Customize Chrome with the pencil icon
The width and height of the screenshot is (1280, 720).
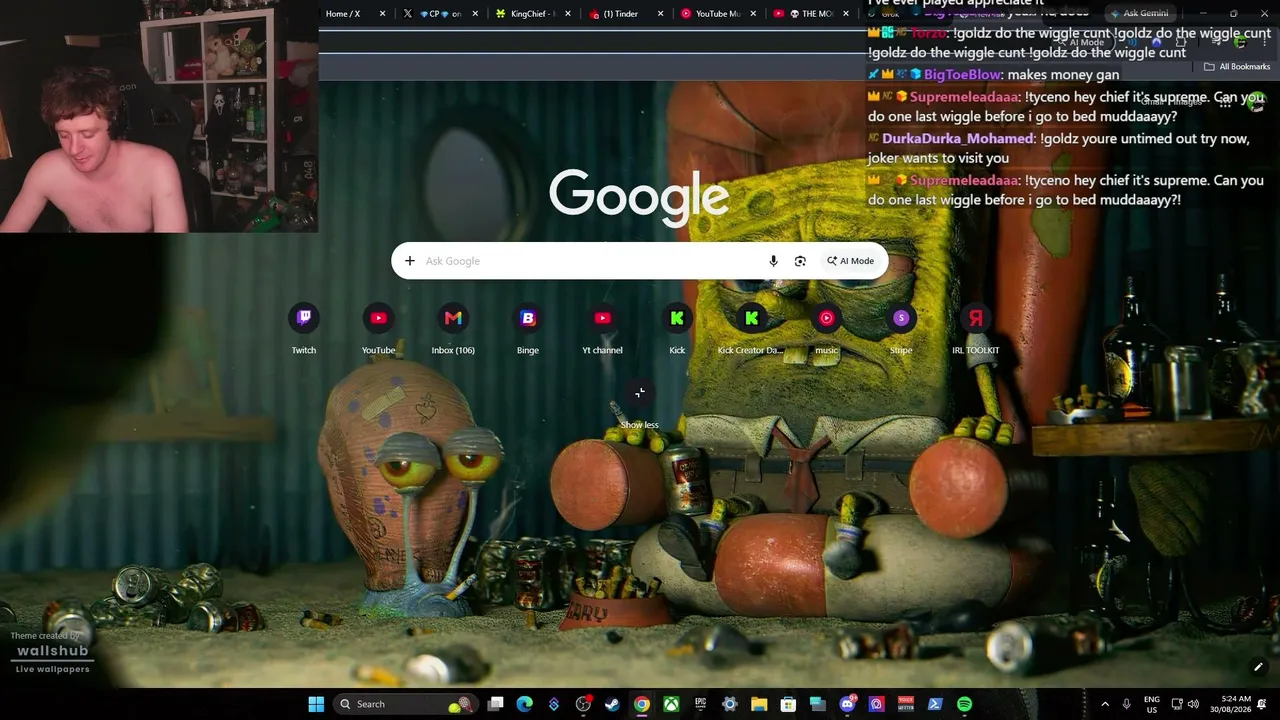[1258, 667]
